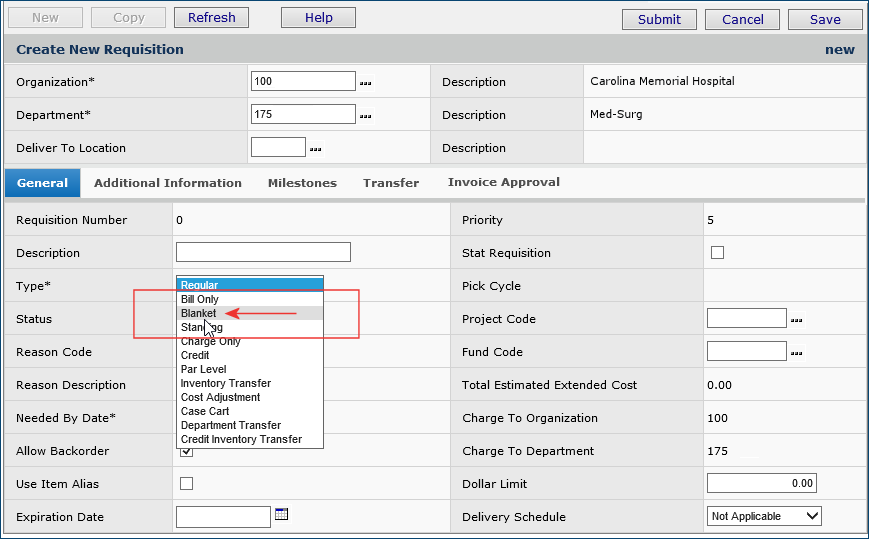The image size is (869, 539).
Task: Open lookup dots next to Organization field
Action: 365,83
